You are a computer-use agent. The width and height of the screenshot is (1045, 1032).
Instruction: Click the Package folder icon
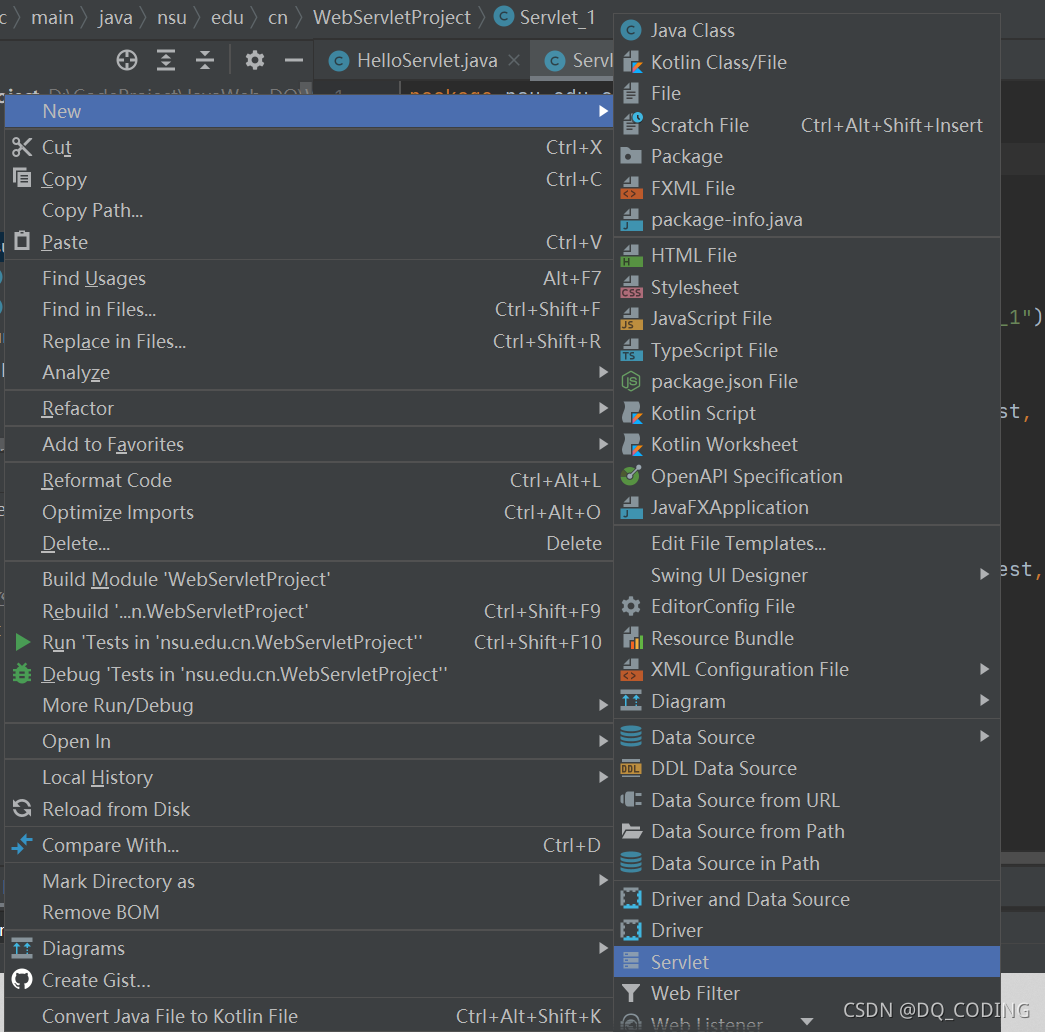630,156
